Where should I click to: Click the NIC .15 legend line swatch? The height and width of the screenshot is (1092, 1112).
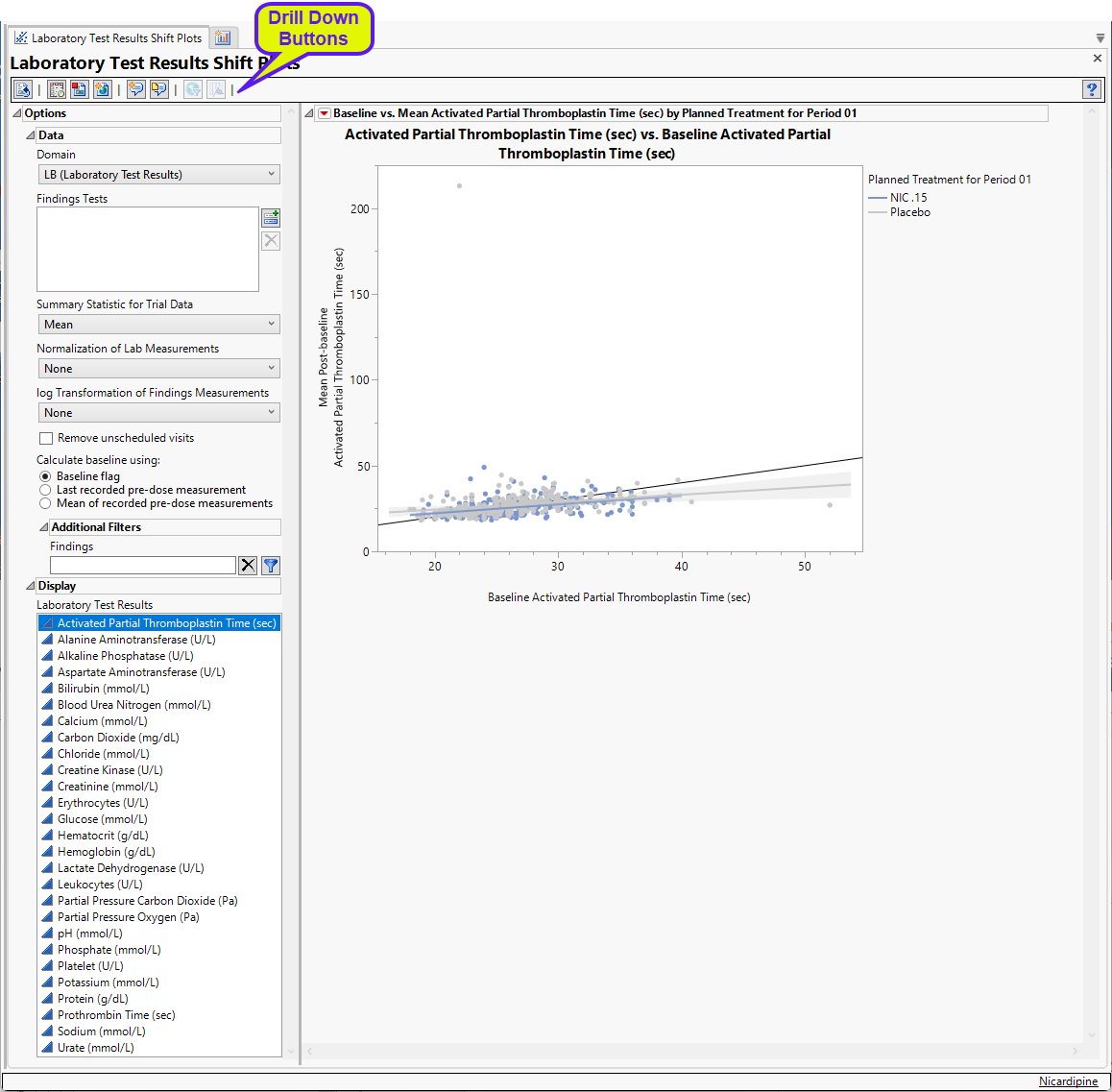[x=877, y=198]
